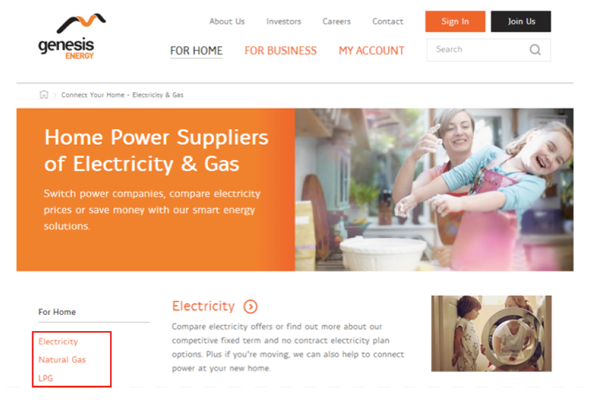Screen dimensions: 600x400
Task: Click the Genesis Energy logo
Action: pyautogui.click(x=72, y=37)
